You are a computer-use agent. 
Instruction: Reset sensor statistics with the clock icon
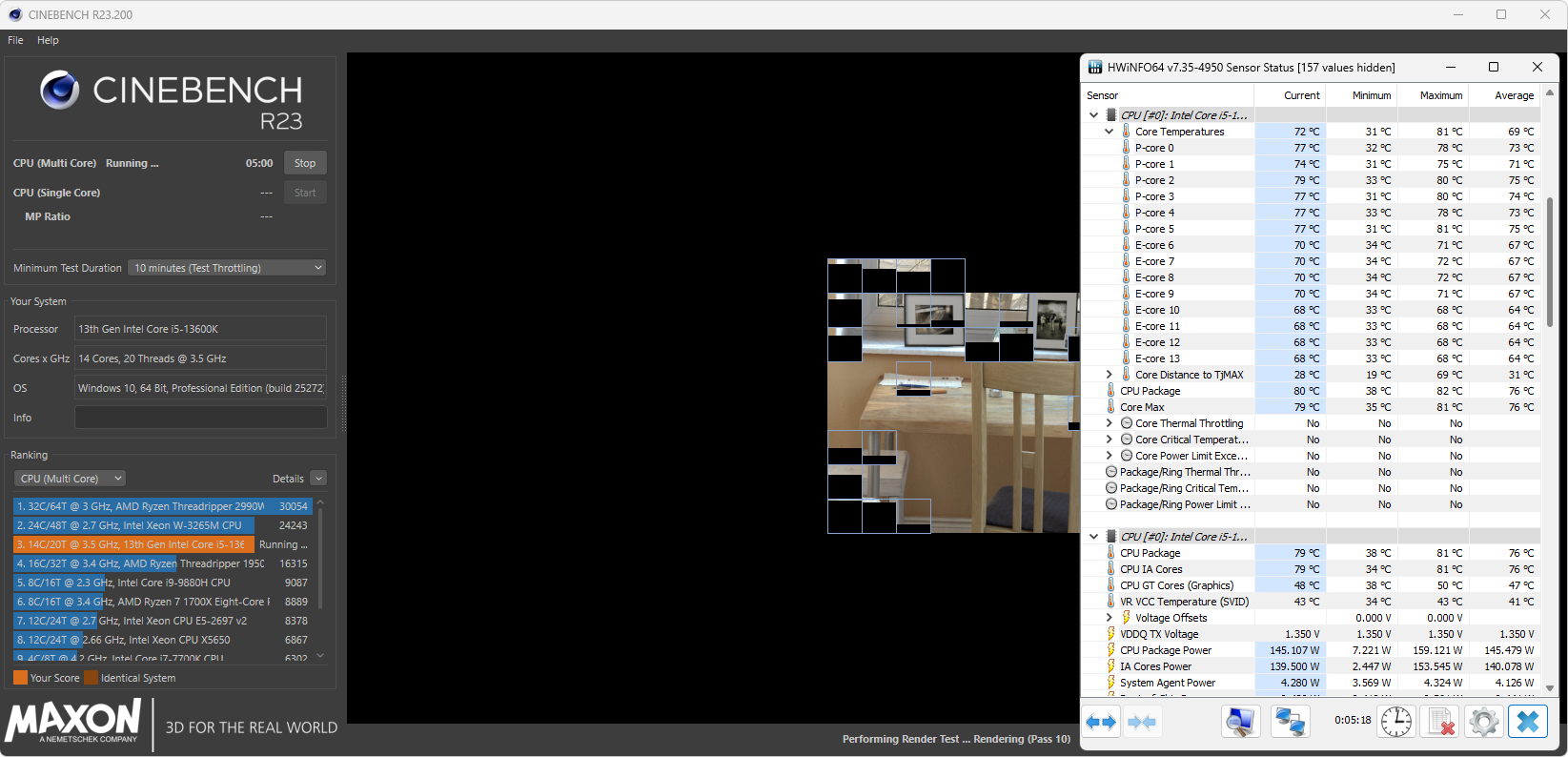[x=1396, y=722]
